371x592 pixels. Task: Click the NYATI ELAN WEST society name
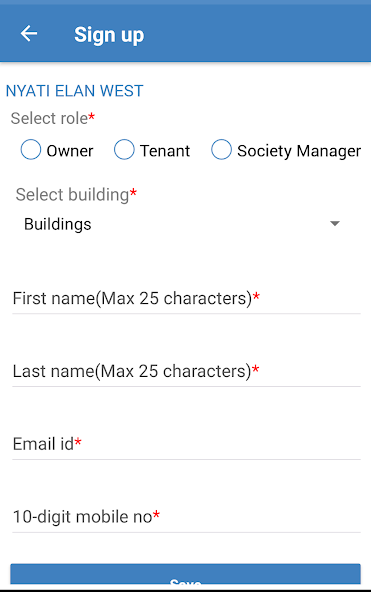[74, 91]
